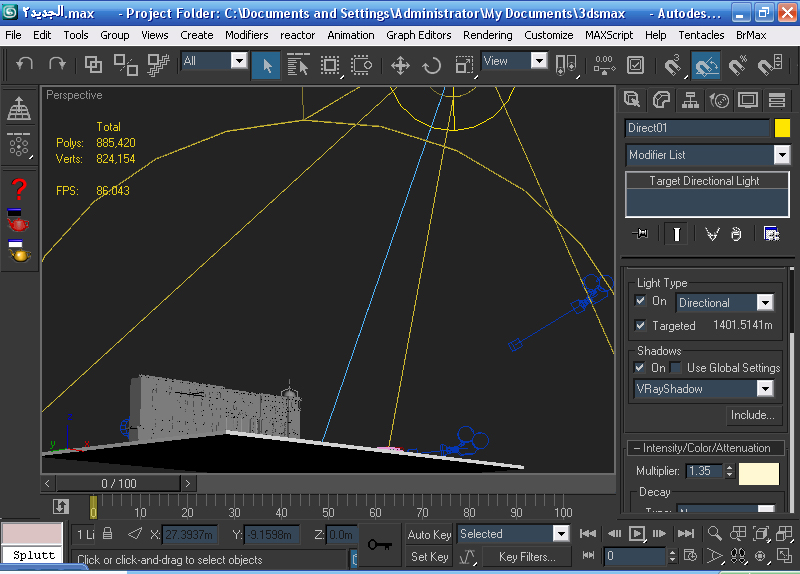
Task: Open the Directional light type dropdown
Action: (x=765, y=303)
